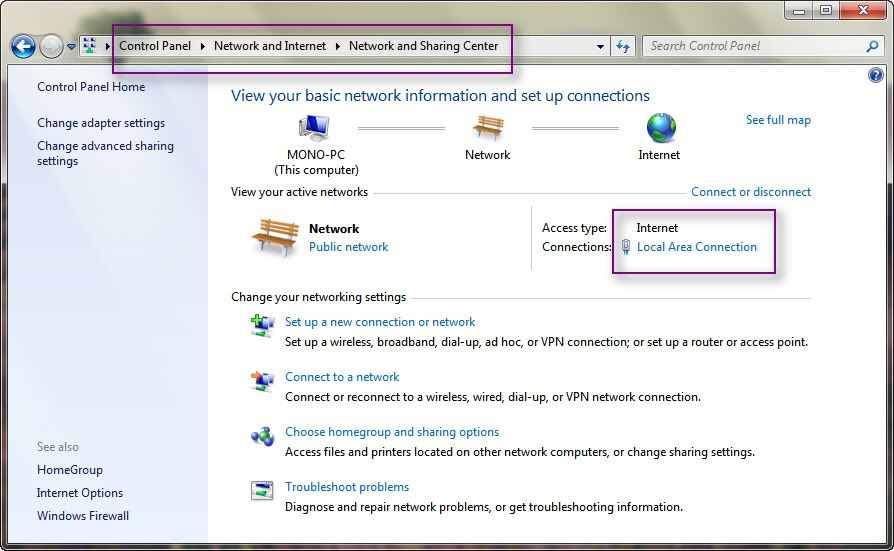Open the Public network link
Viewport: 894px width, 551px height.
pos(348,246)
